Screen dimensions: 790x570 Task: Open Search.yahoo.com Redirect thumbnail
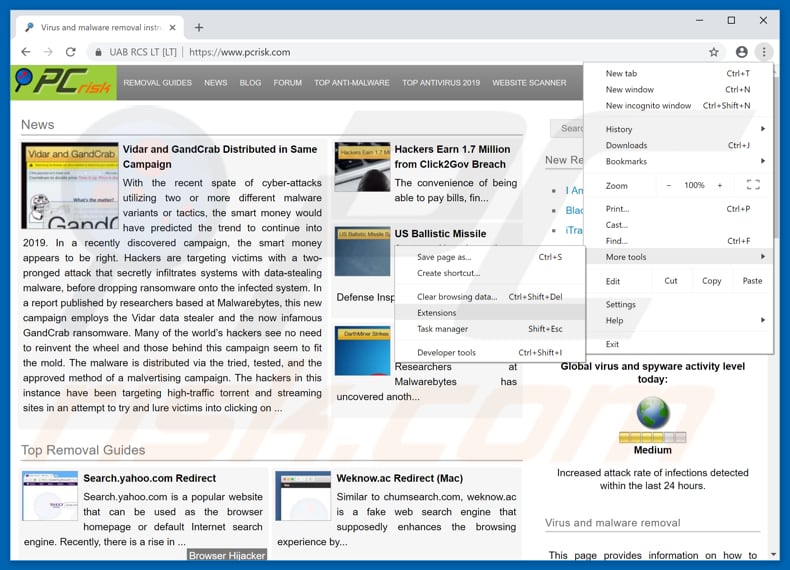[50, 496]
